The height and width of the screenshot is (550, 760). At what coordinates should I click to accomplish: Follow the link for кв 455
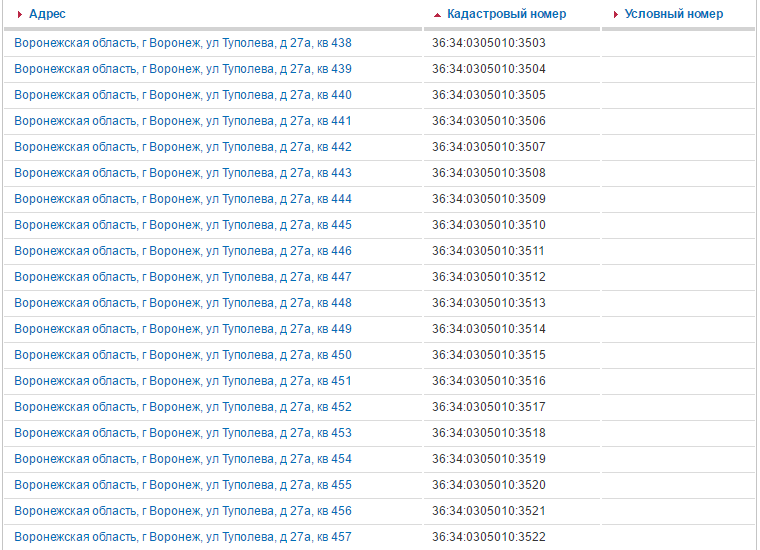183,485
